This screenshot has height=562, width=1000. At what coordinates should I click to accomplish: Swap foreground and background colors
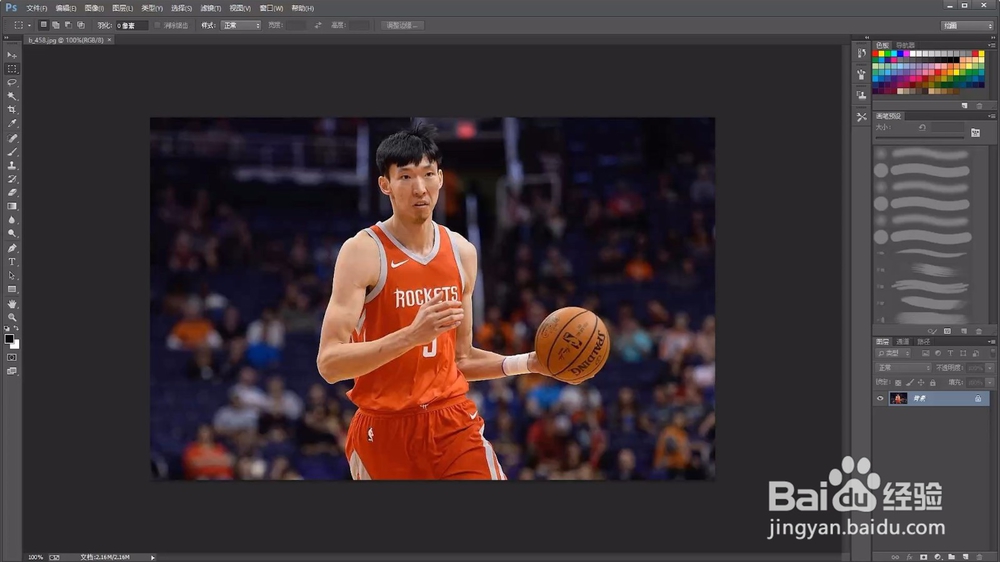point(16,328)
